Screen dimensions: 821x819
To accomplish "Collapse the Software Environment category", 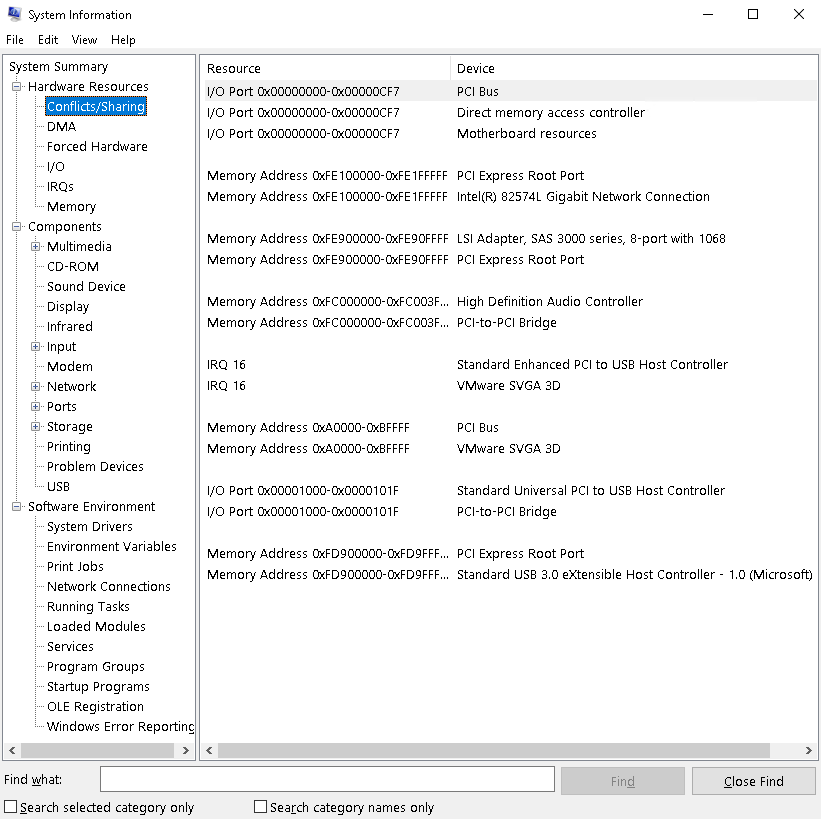I will (x=15, y=506).
